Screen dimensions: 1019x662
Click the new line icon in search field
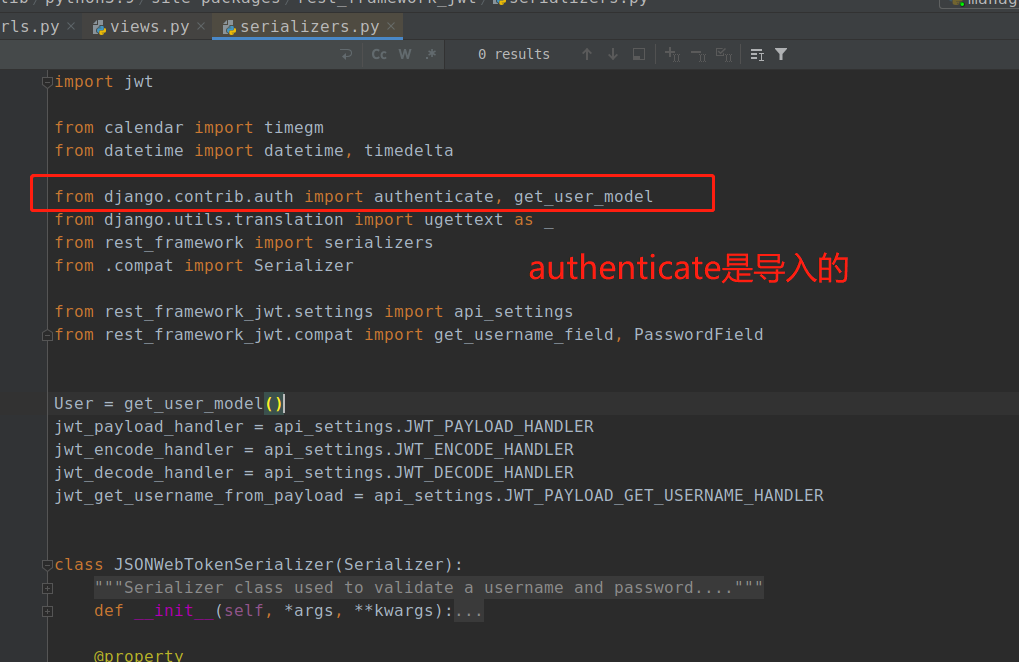click(x=346, y=55)
